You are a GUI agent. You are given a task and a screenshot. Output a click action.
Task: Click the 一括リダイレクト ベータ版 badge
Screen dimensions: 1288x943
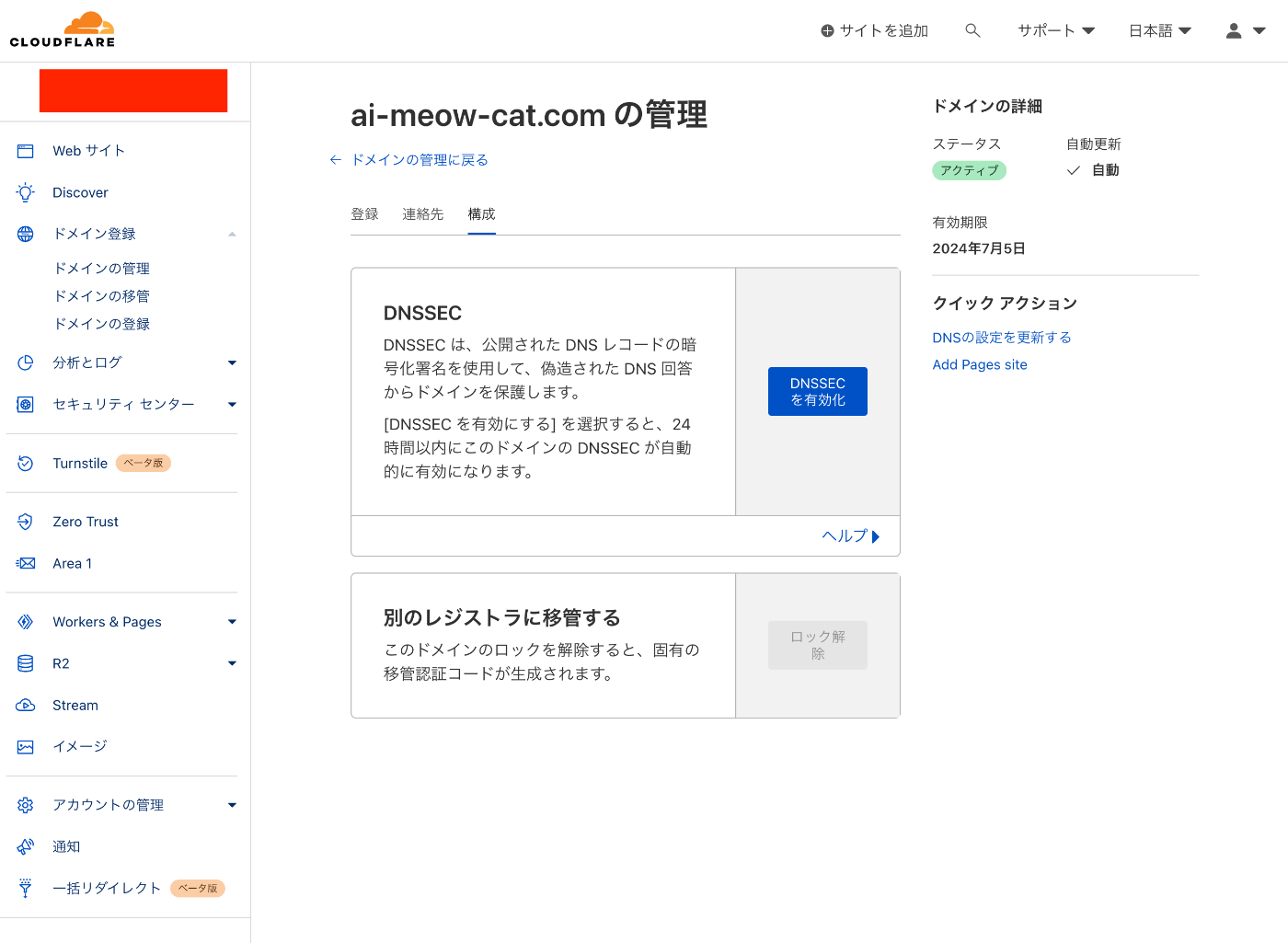pyautogui.click(x=198, y=889)
